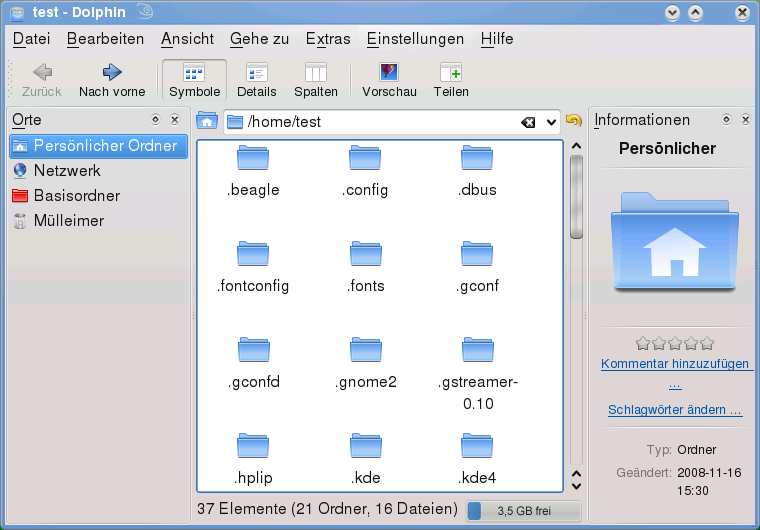Click scrollbar up arrow above the bottom down arrow

(576, 474)
